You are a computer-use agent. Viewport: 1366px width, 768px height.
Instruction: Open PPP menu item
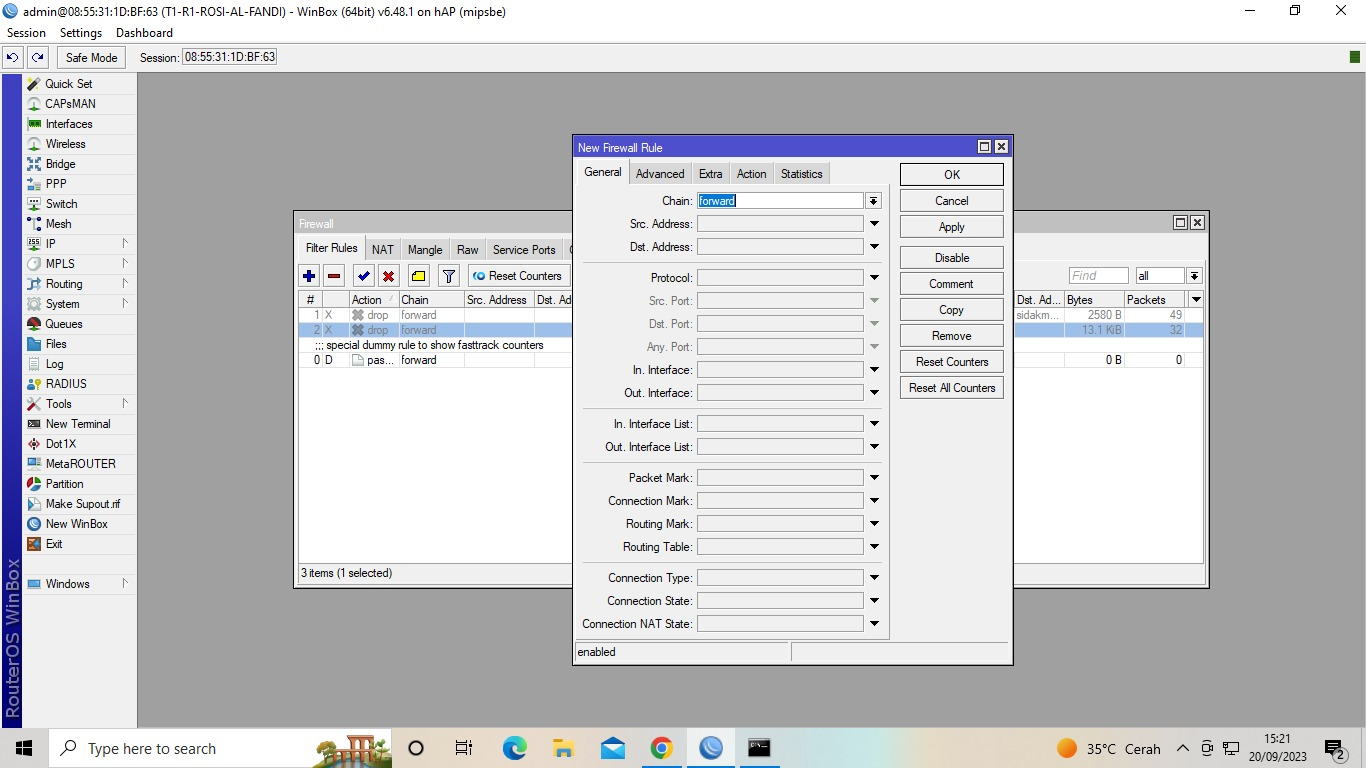coord(56,184)
